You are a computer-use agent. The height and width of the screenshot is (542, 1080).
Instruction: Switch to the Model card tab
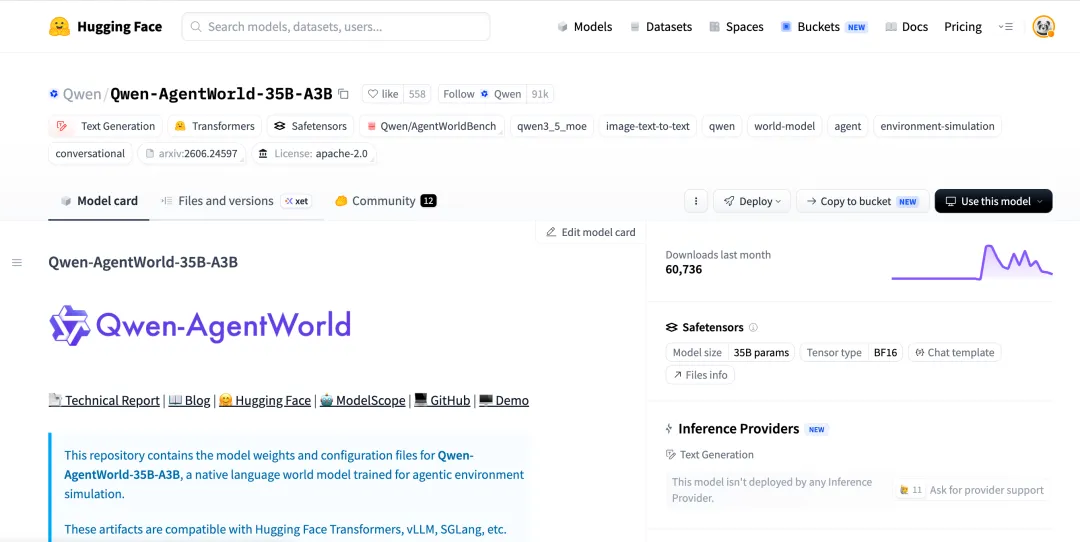pos(98,201)
